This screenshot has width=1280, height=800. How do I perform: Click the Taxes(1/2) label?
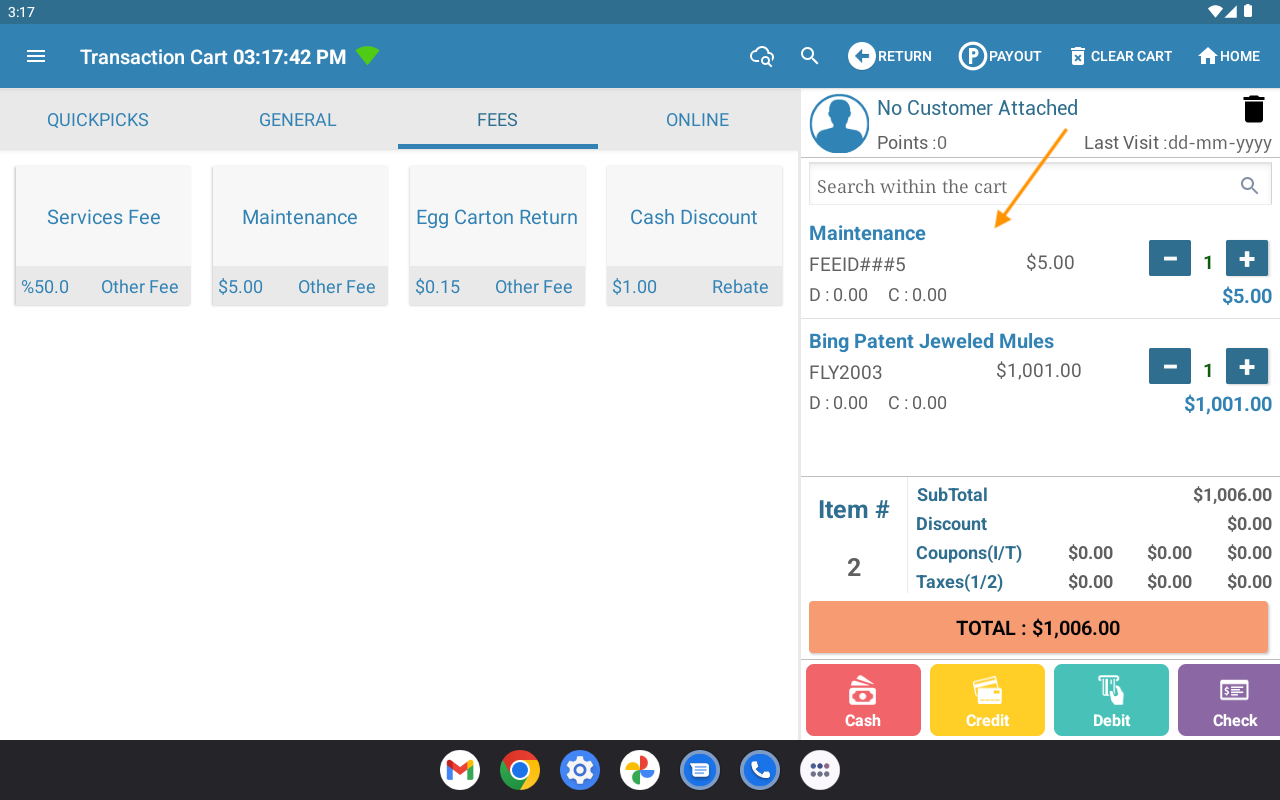coord(959,582)
